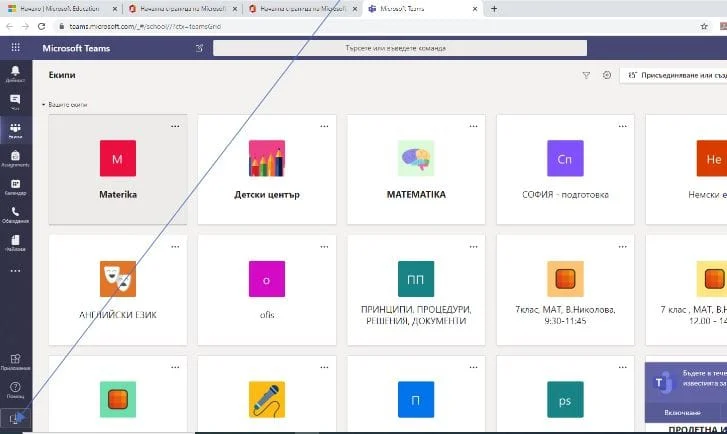Open the ofis team card
727x434 pixels.
tap(267, 290)
